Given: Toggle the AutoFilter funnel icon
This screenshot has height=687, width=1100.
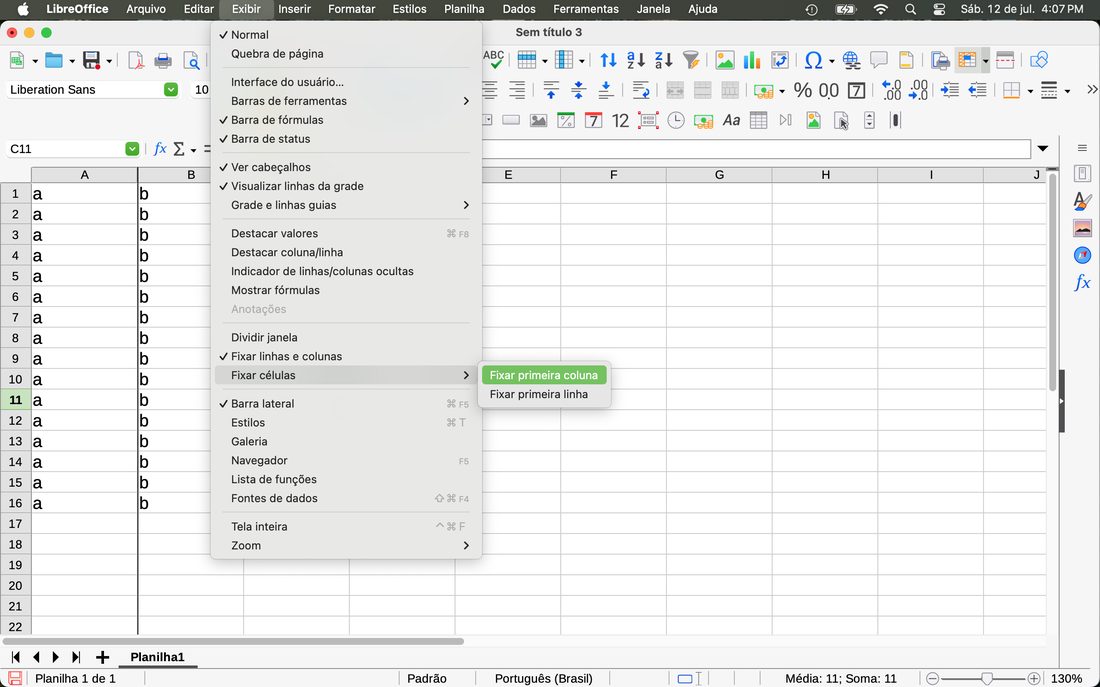Looking at the screenshot, I should pos(691,60).
